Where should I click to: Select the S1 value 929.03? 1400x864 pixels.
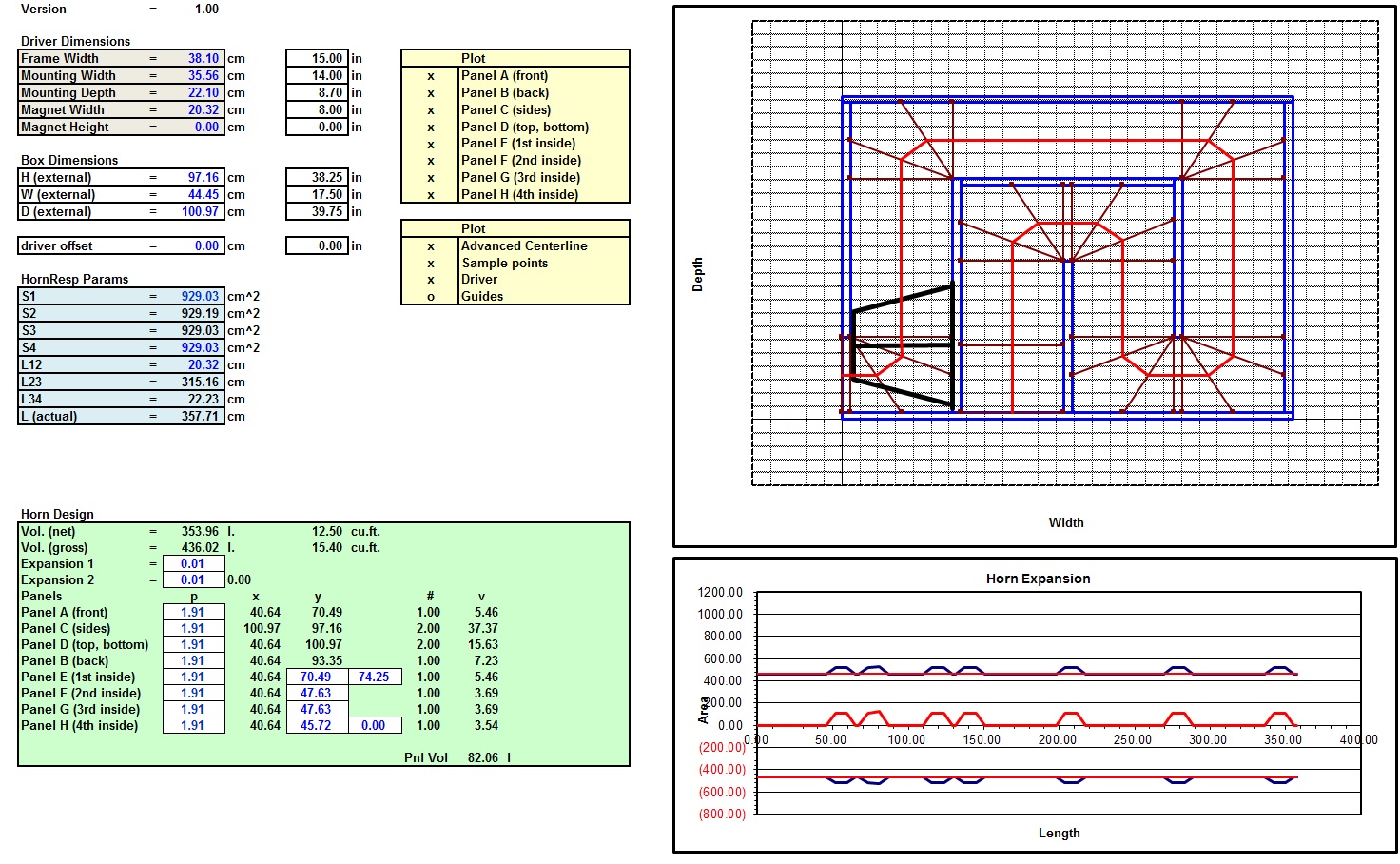tap(194, 296)
